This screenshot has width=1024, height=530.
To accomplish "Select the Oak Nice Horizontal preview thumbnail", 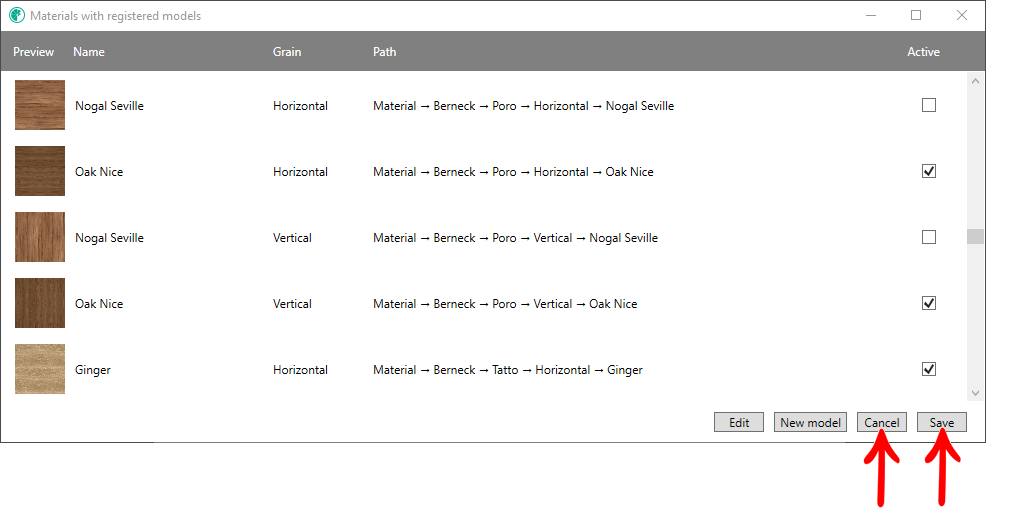I will [x=40, y=171].
